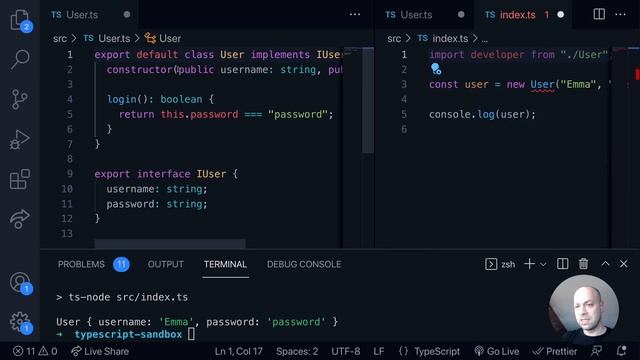Maximize the panel size with chevron up
This screenshot has height=360, width=640.
click(x=605, y=264)
